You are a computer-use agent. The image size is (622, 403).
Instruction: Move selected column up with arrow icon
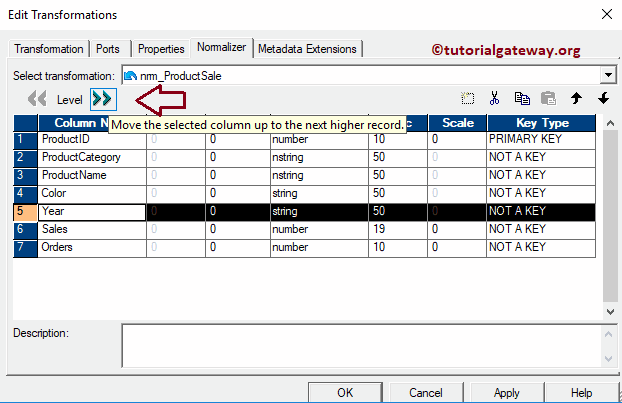tap(576, 98)
